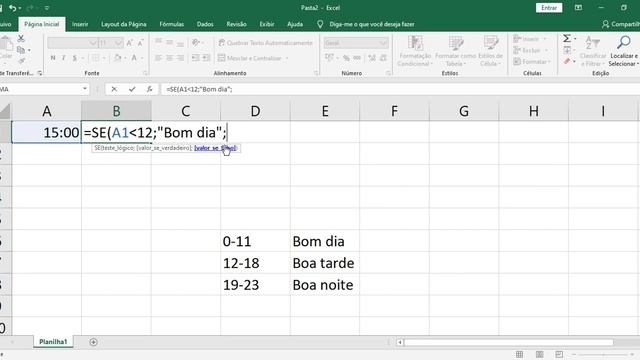The height and width of the screenshot is (360, 640).
Task: Click the Compartilhar button
Action: click(x=620, y=24)
